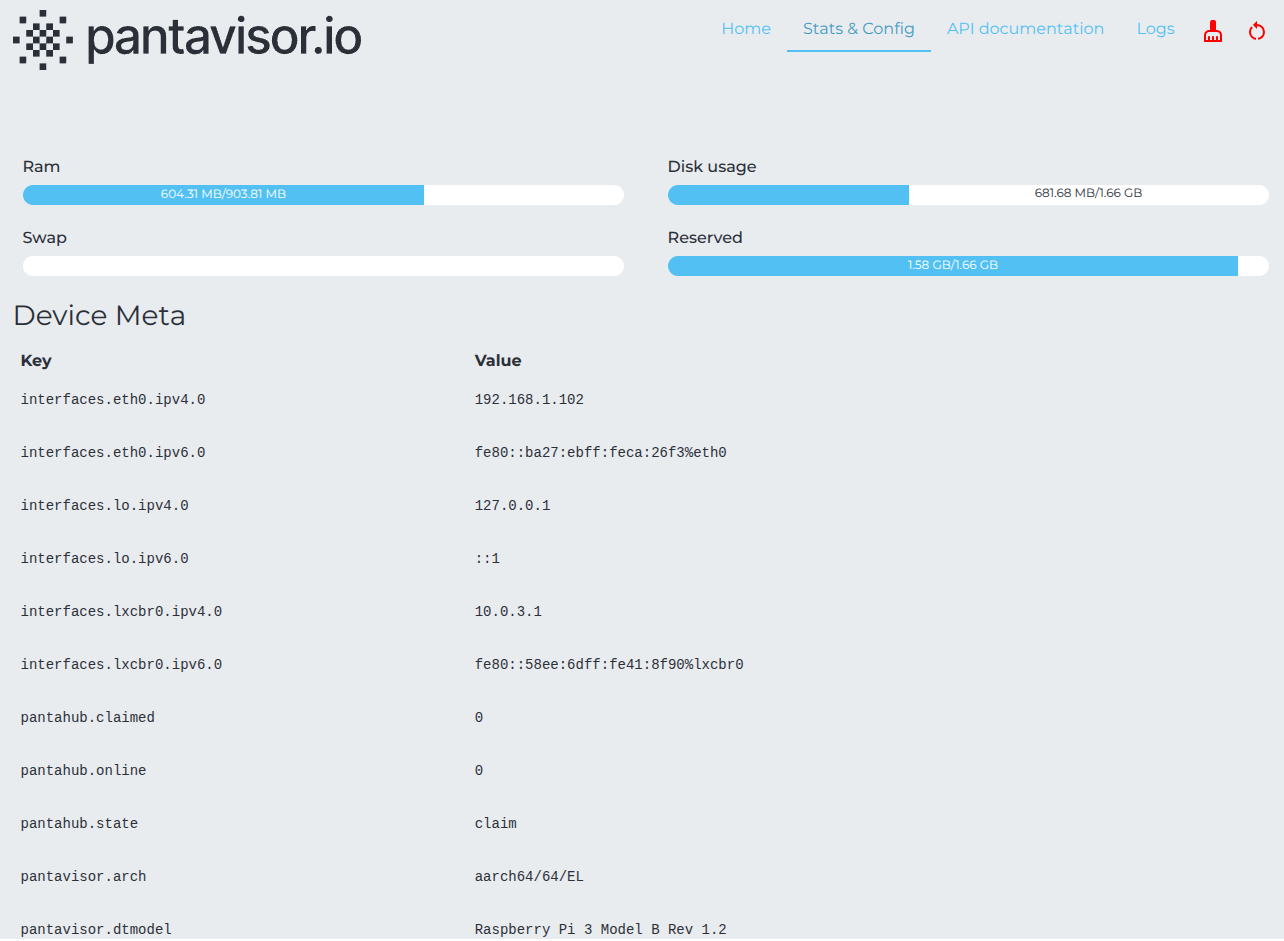
Task: Switch to the Home tab
Action: [746, 29]
